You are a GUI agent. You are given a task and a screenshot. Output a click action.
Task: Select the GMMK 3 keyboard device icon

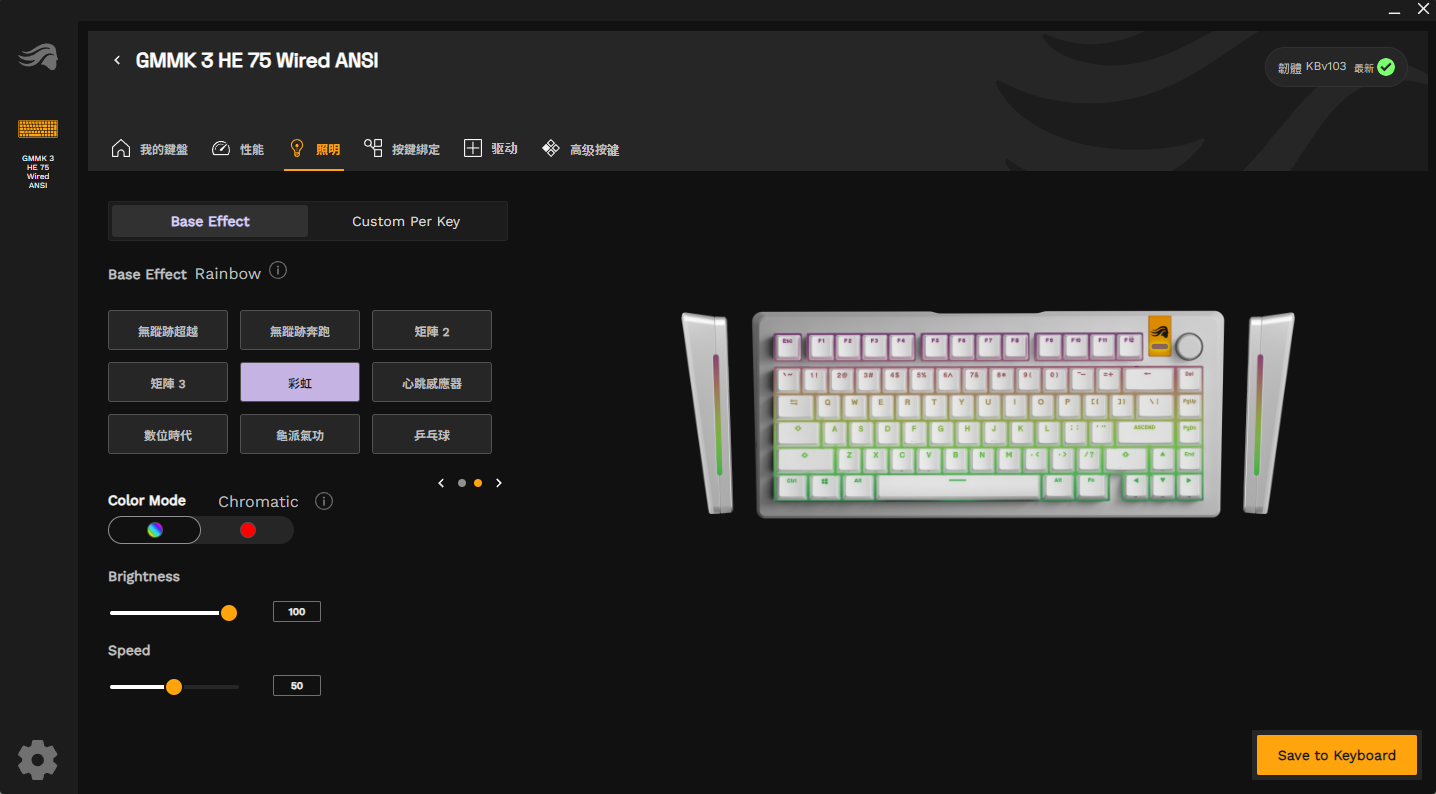pyautogui.click(x=38, y=129)
